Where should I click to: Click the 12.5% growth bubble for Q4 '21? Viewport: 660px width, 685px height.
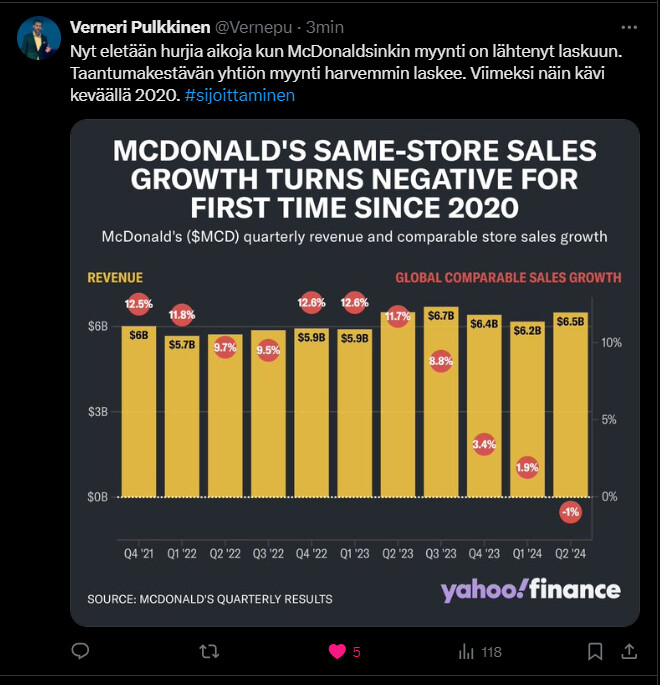coord(139,303)
